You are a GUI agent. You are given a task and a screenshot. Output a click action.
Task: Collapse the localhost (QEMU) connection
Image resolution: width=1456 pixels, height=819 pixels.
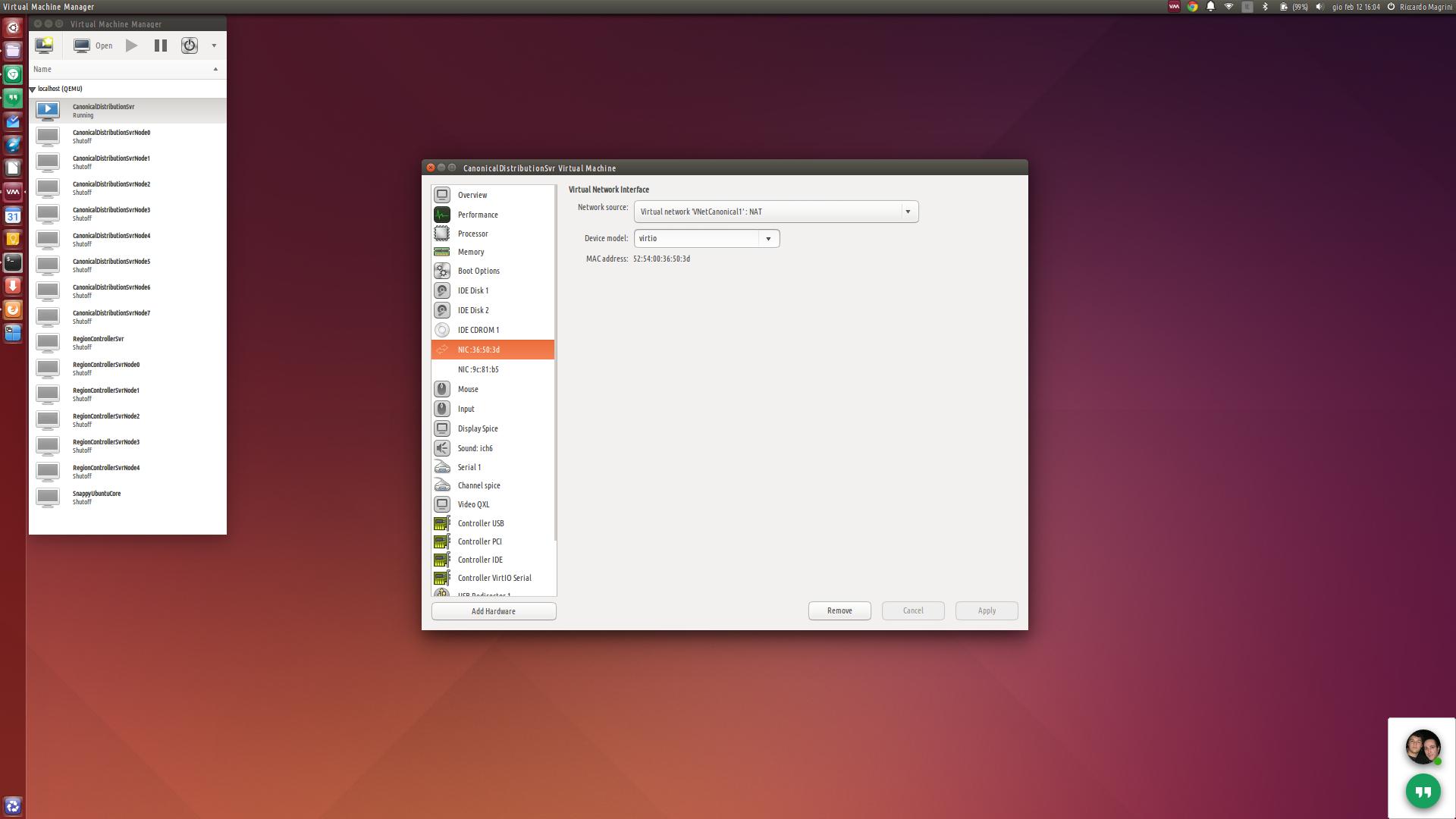tap(33, 89)
